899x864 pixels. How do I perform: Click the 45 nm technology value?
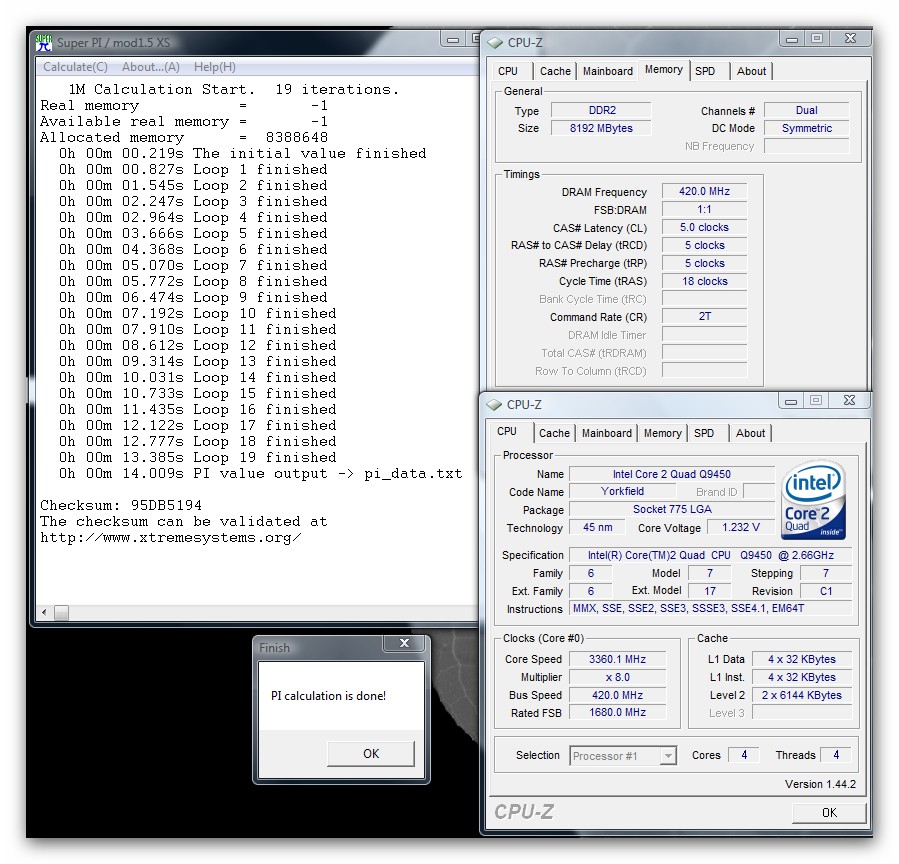pos(597,527)
